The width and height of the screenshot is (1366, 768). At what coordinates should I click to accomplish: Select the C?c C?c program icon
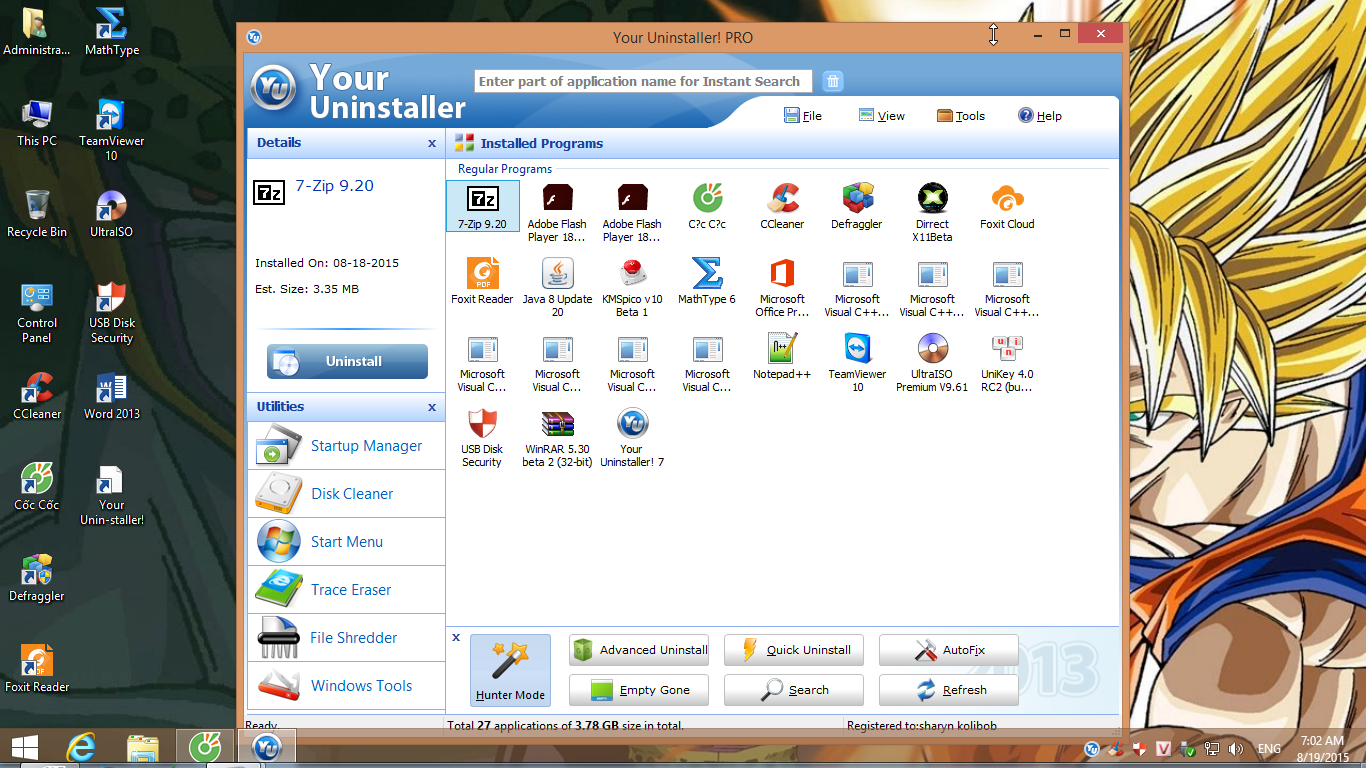point(707,206)
